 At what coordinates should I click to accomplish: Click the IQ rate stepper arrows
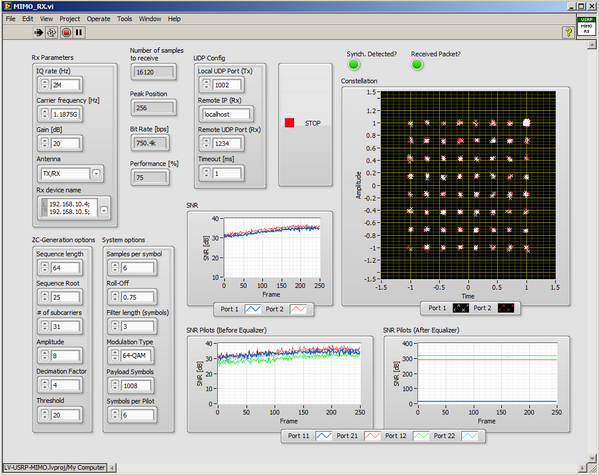45,85
